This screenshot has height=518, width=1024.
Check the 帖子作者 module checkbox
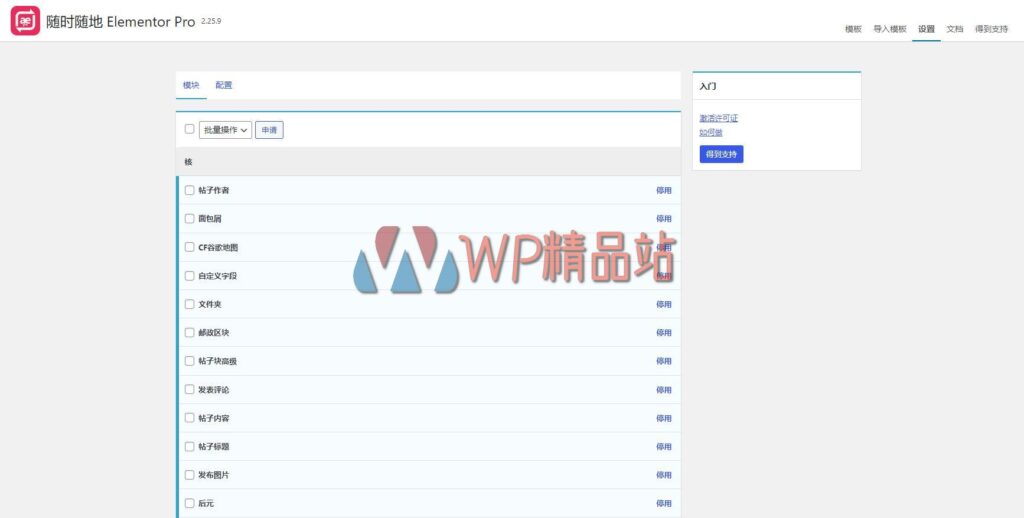[x=189, y=190]
